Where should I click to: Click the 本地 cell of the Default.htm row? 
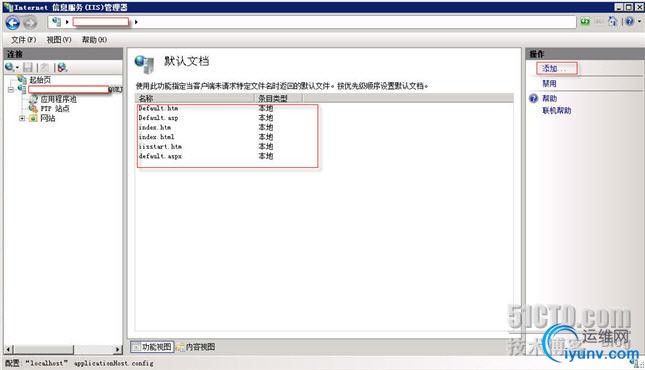pyautogui.click(x=265, y=108)
